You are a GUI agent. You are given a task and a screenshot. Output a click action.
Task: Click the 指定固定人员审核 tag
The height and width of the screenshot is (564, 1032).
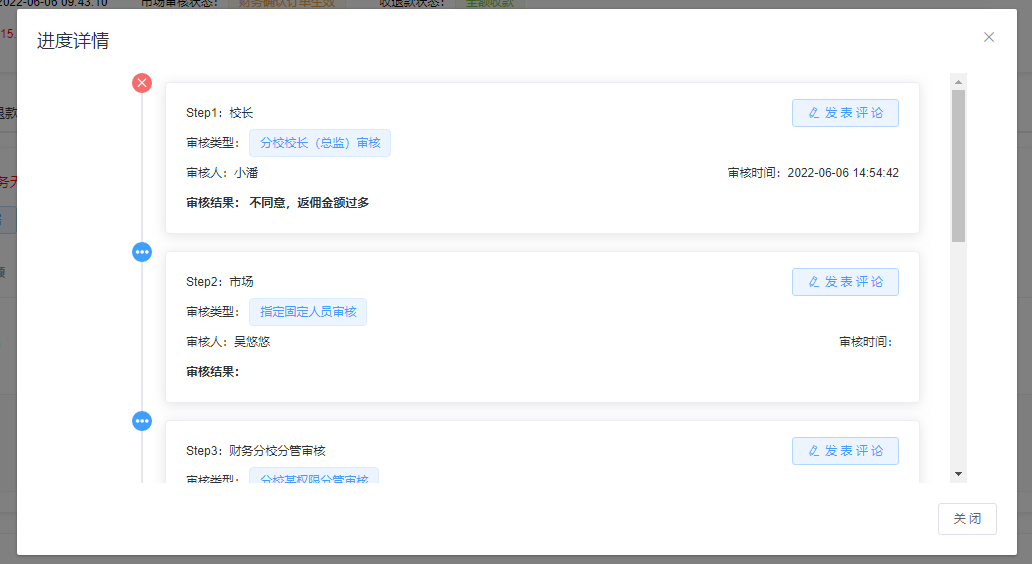point(308,312)
